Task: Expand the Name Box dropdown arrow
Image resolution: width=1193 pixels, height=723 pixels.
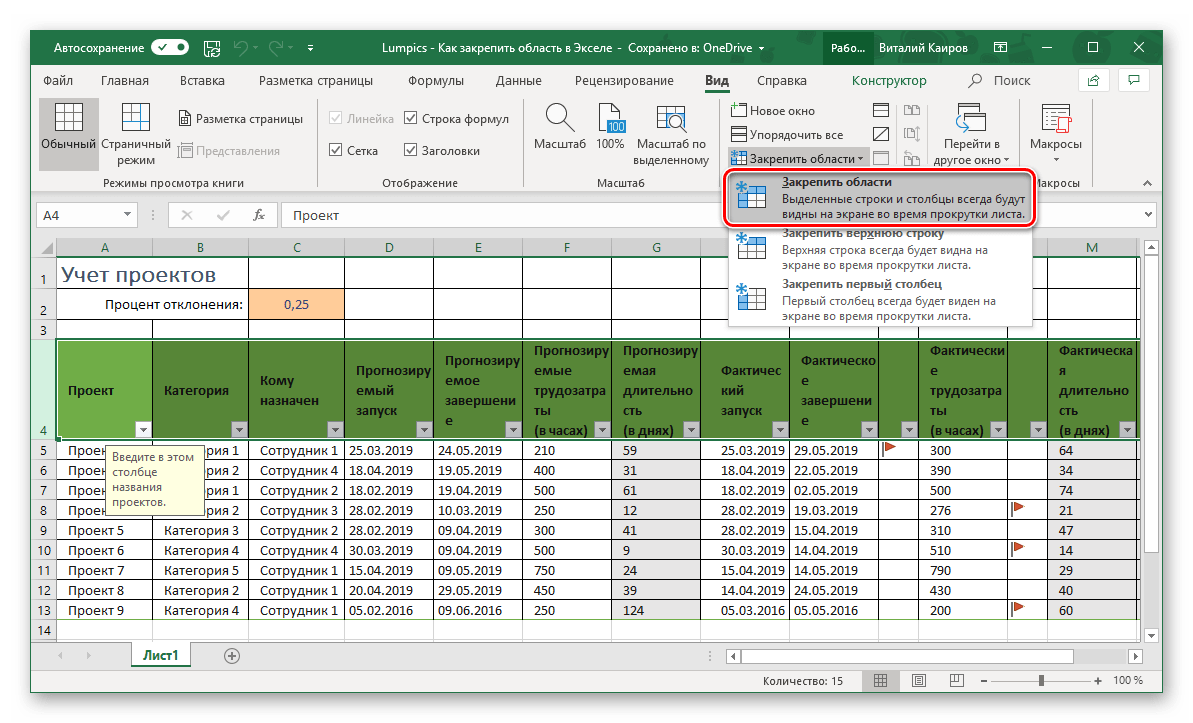Action: (x=127, y=215)
